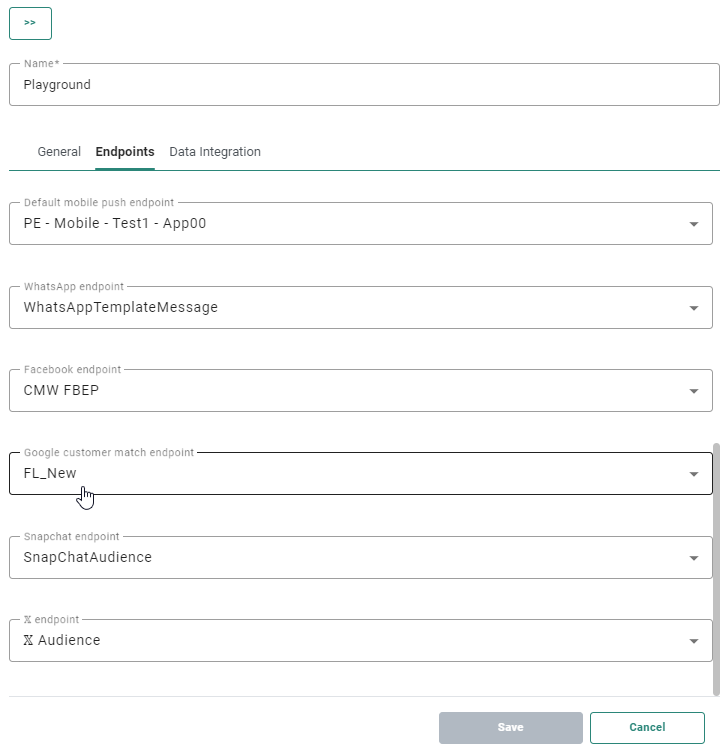Click the Google customer match dropdown arrow

pos(694,474)
